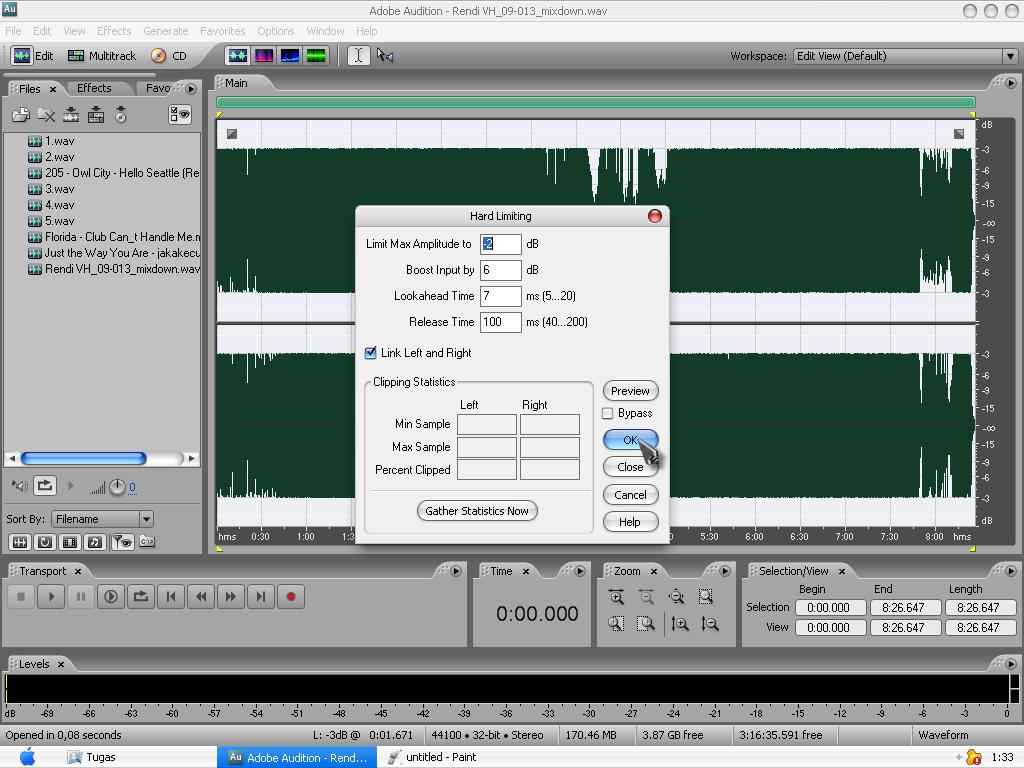Click Zoom In Vertically icon
The height and width of the screenshot is (768, 1024).
coord(680,624)
